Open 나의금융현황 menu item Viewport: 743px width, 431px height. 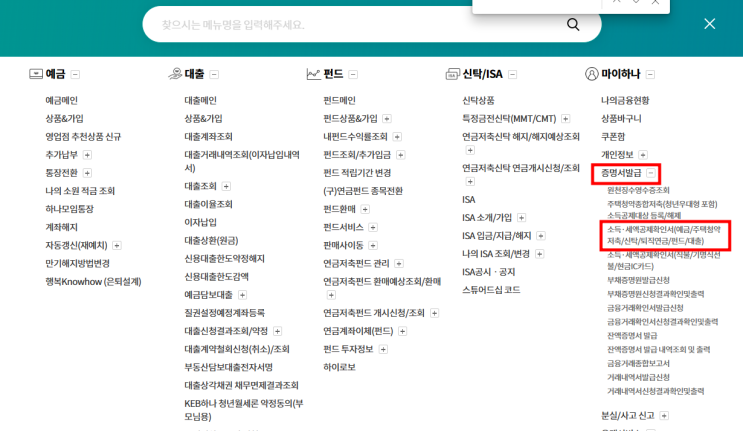click(625, 100)
